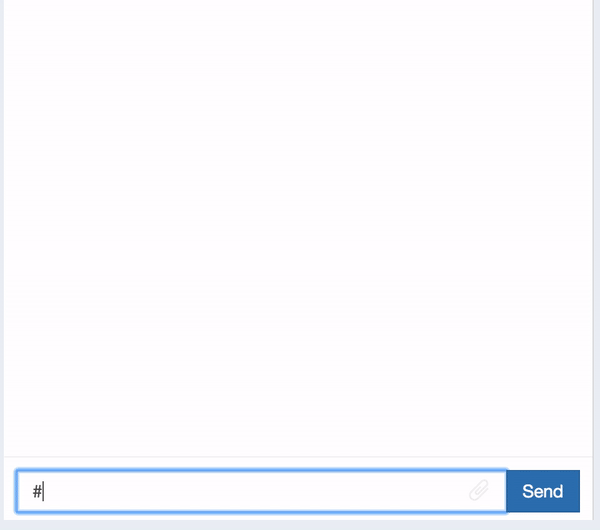
Task: Add an attachment via the clip icon
Action: pos(479,490)
